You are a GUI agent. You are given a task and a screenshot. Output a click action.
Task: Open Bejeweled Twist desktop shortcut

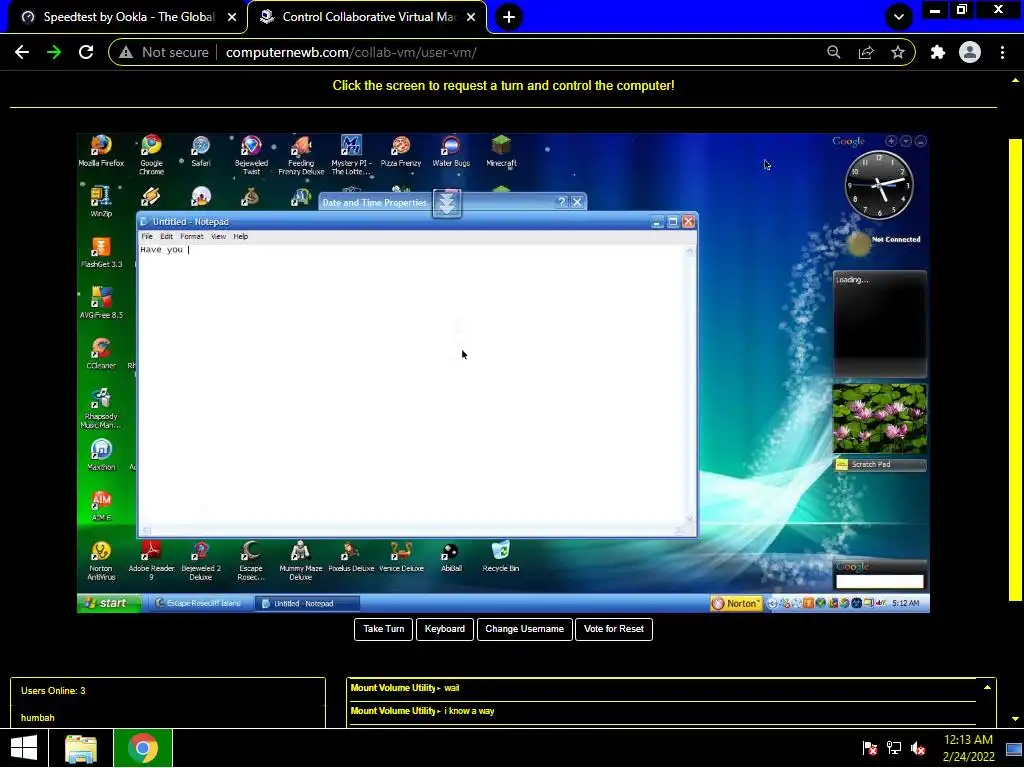pos(251,155)
